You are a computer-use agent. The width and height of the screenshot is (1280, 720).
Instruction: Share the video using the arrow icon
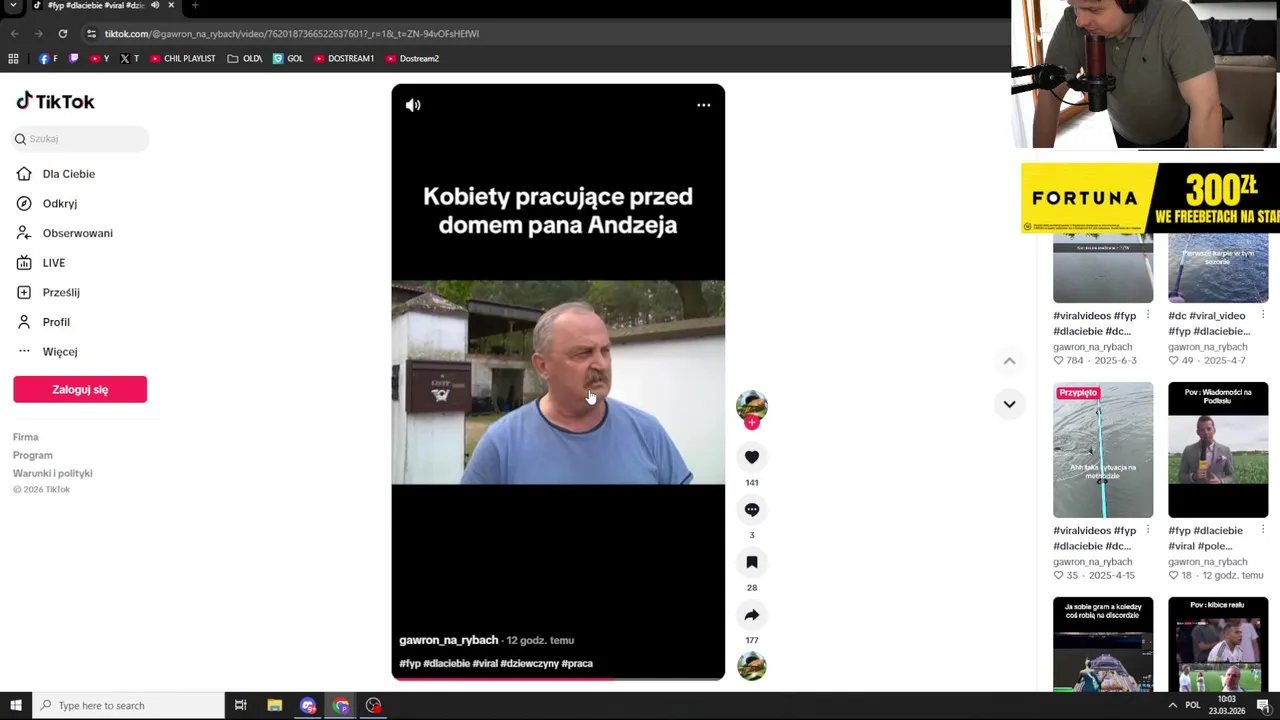(x=752, y=615)
